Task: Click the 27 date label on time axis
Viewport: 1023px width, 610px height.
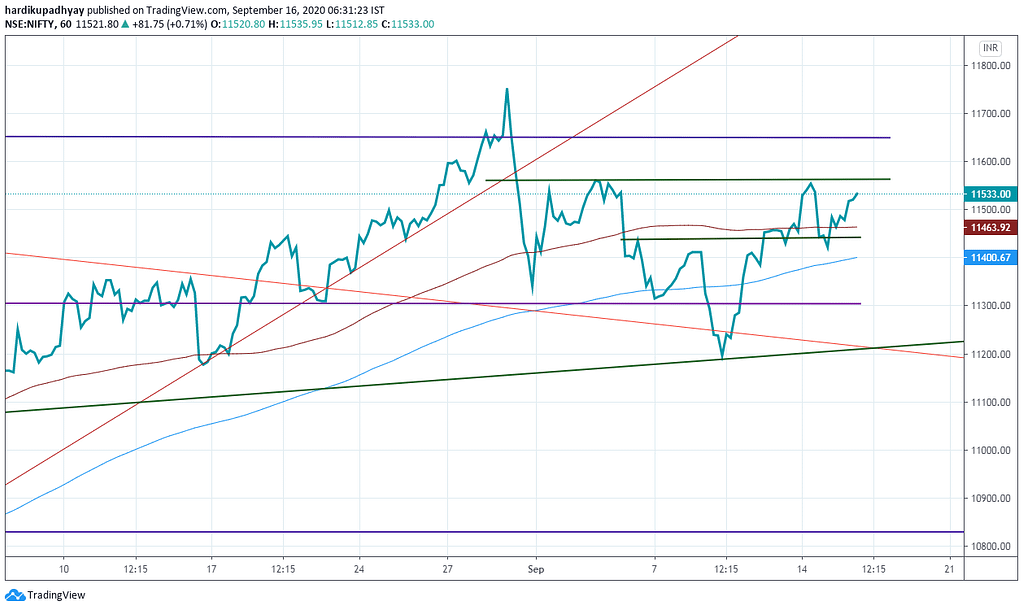Action: tap(448, 570)
